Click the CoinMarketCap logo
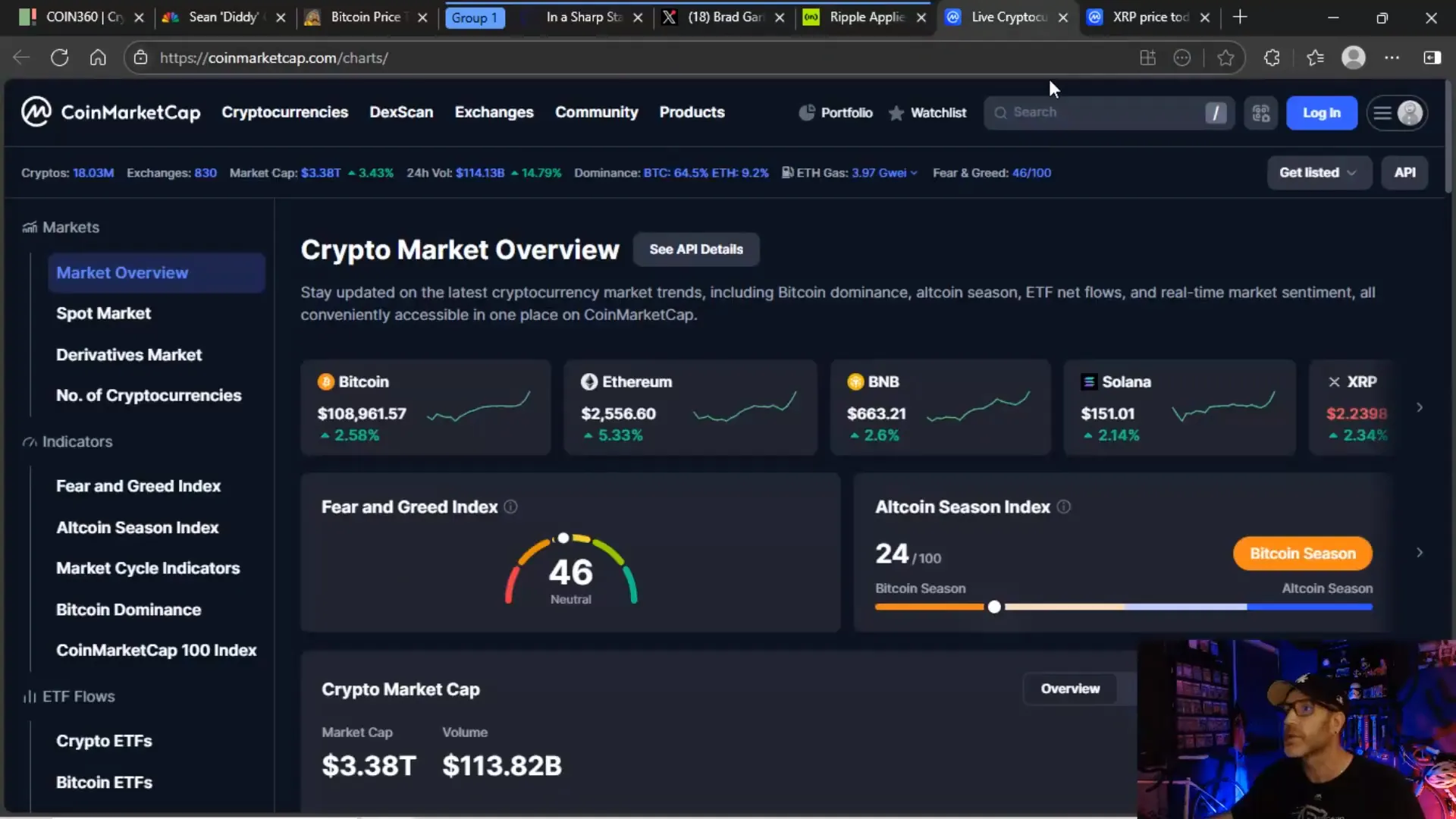This screenshot has height=819, width=1456. point(111,112)
